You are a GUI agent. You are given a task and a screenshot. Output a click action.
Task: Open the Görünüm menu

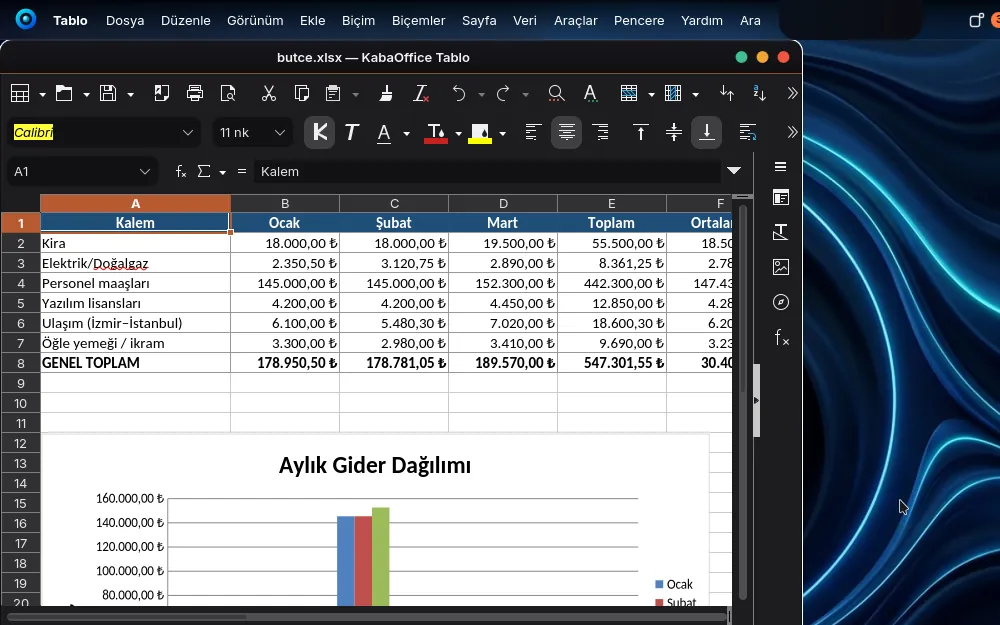click(255, 20)
